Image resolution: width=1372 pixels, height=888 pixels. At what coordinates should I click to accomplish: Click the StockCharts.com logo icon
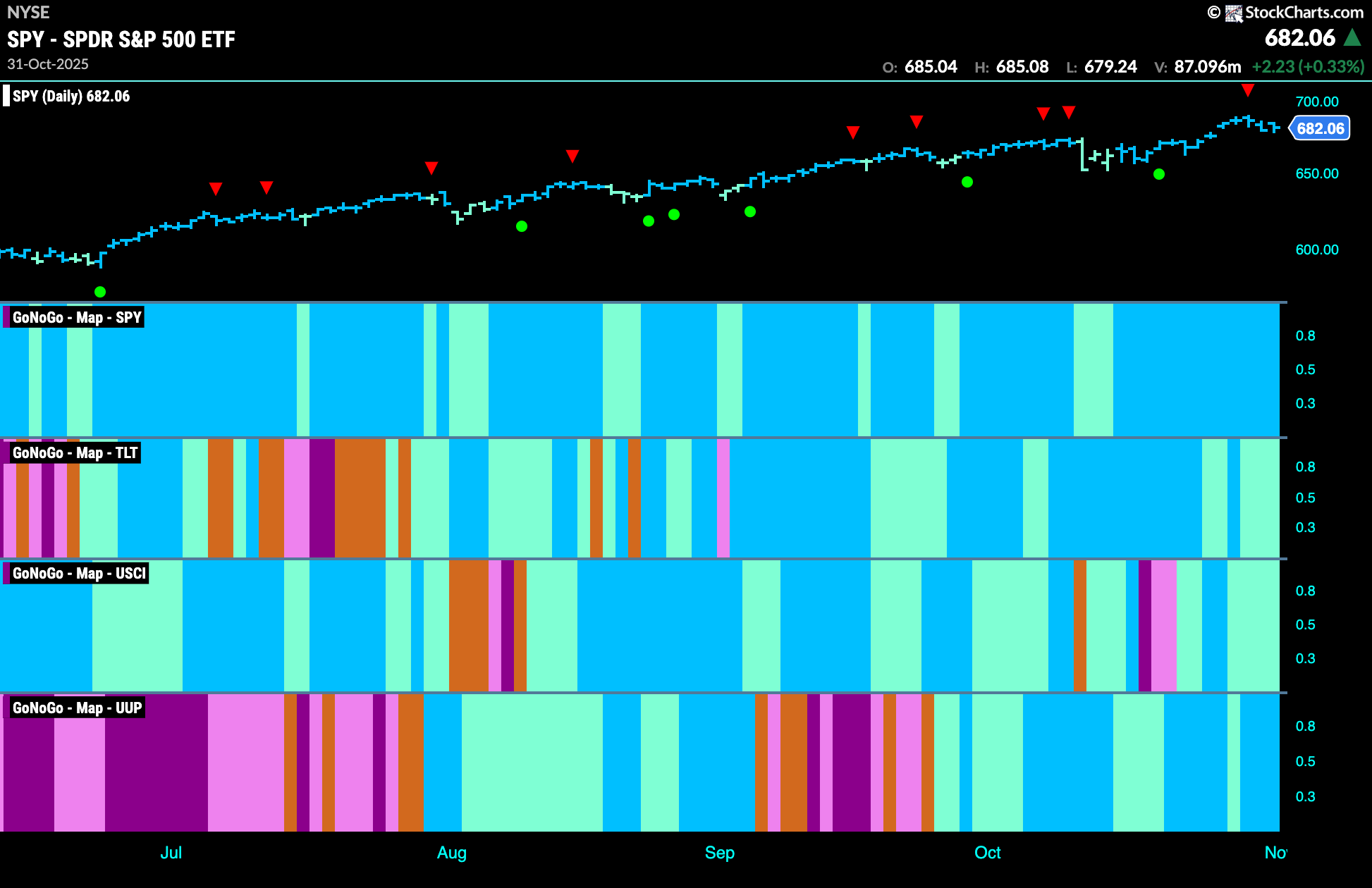[1234, 13]
